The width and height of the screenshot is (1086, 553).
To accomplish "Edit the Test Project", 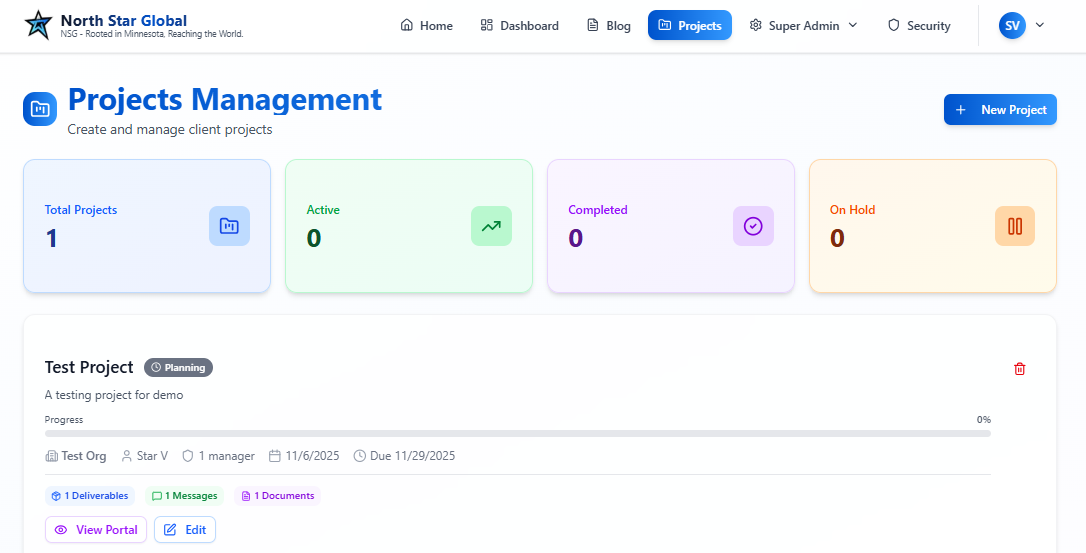I will coord(185,530).
